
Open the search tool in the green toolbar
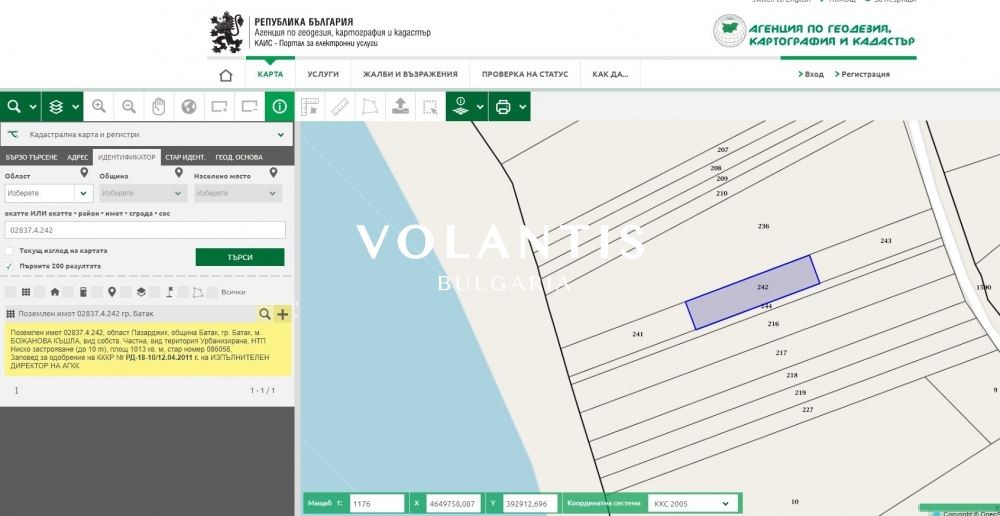point(14,107)
